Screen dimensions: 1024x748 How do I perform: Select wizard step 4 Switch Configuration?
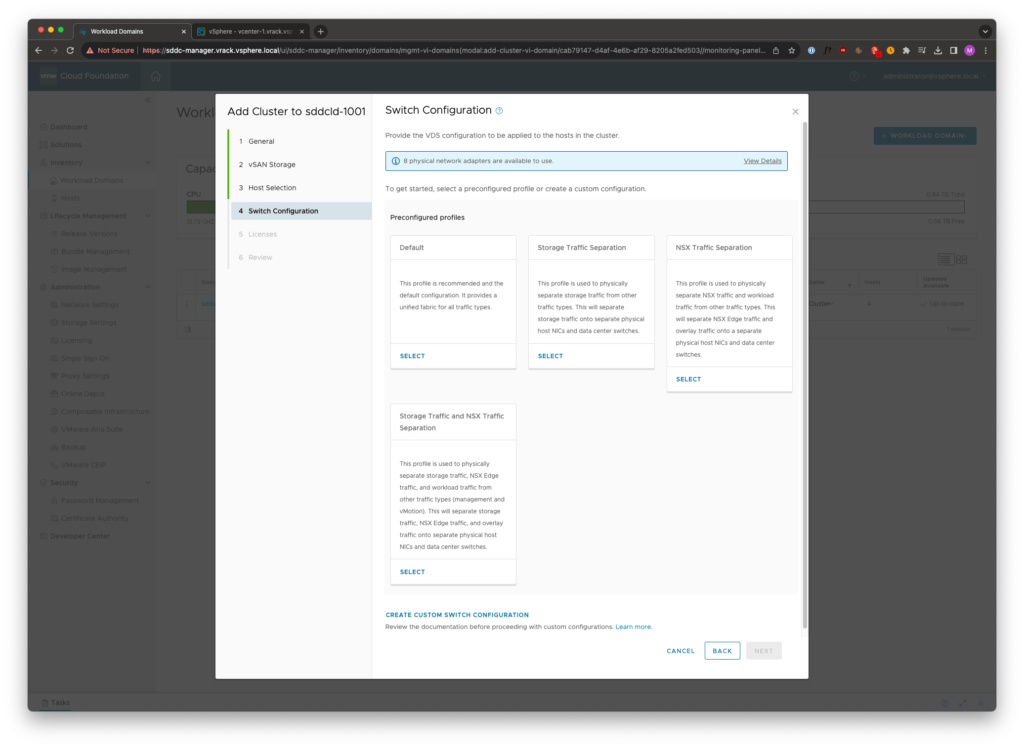[x=300, y=211]
